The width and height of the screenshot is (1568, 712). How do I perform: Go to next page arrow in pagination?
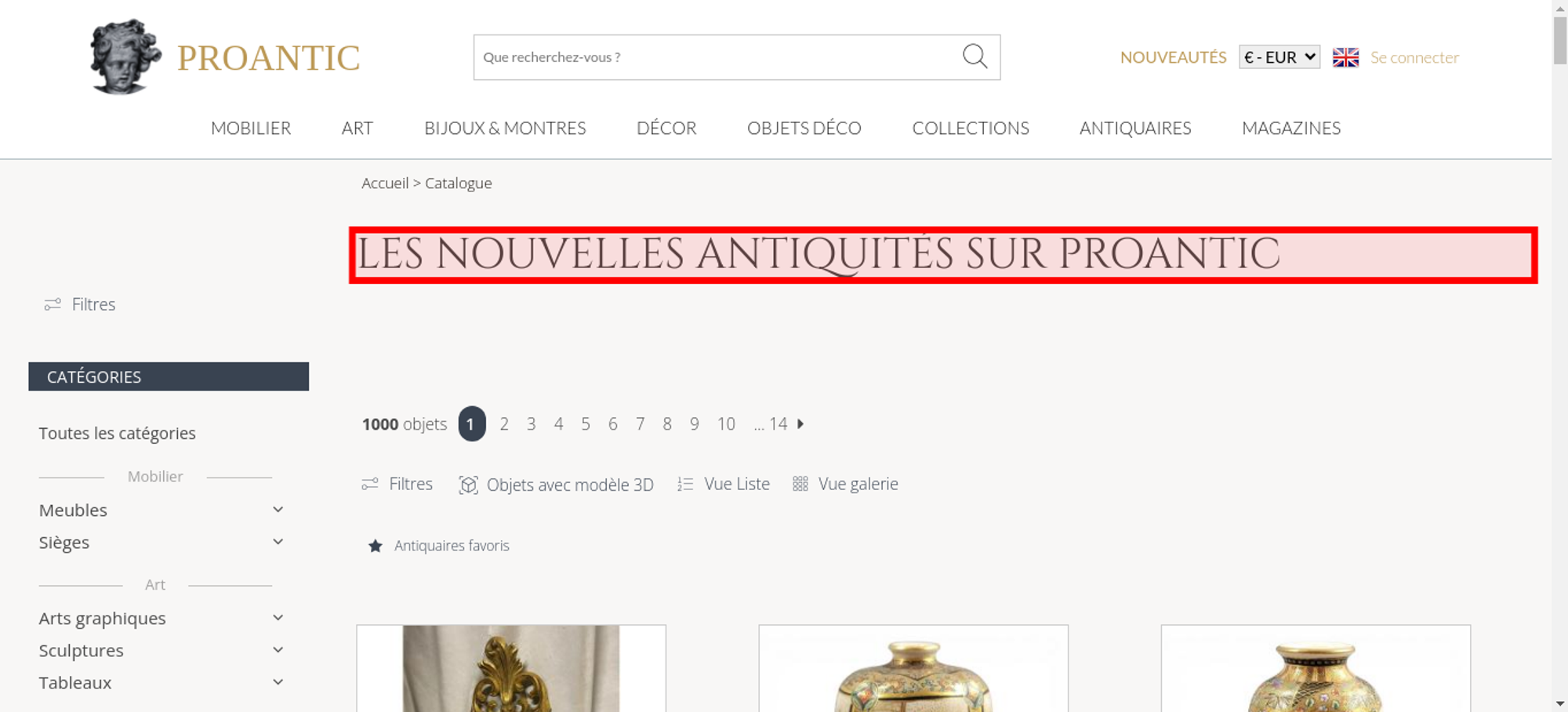800,423
